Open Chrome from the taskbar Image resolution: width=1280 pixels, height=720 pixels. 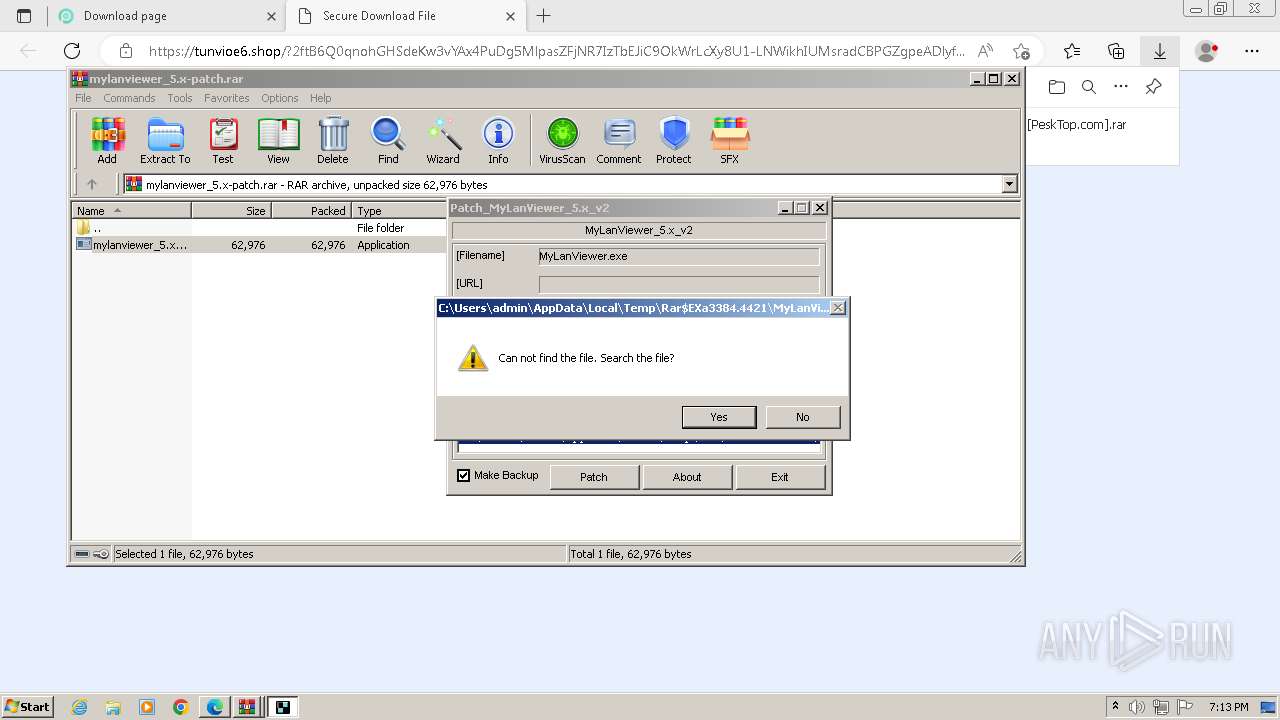[x=181, y=707]
